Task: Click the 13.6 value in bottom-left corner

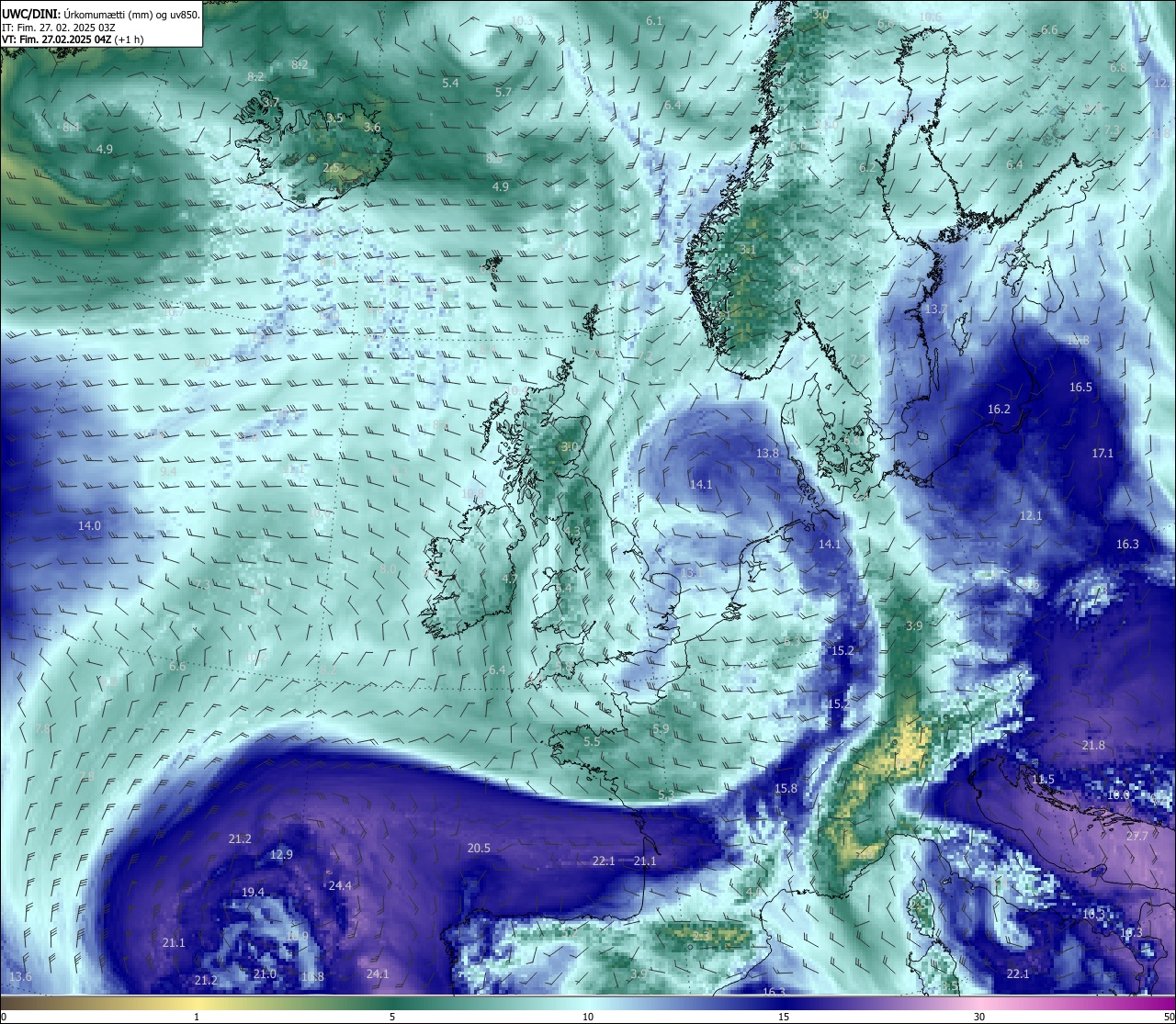Action: 20,976
